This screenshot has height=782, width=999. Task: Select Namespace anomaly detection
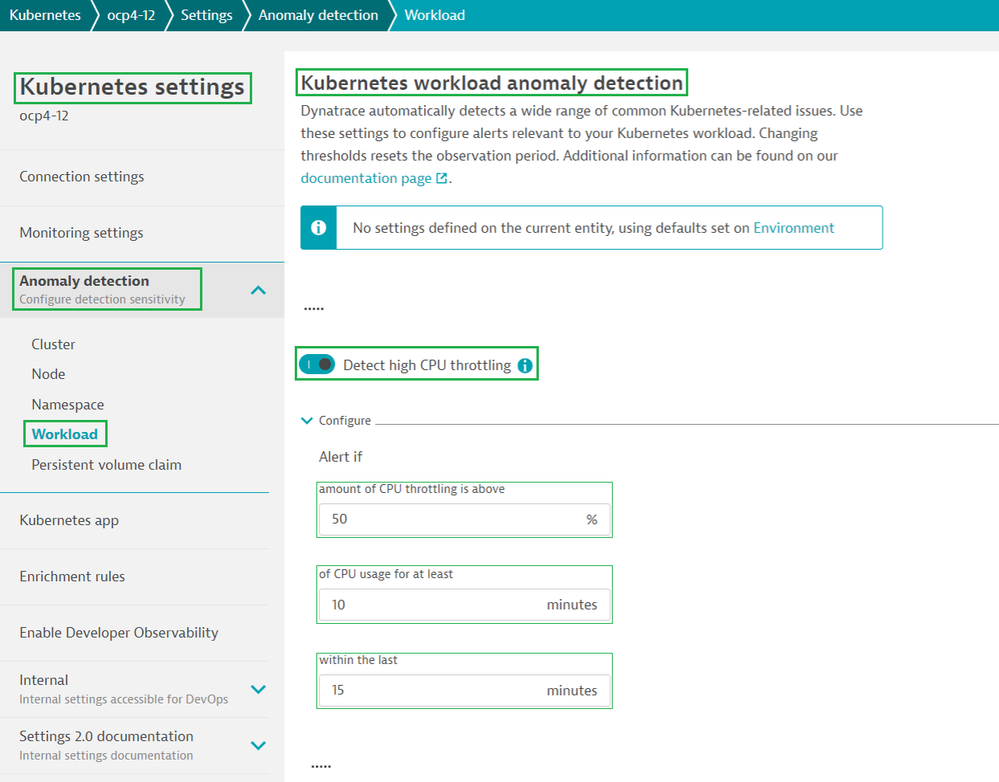[x=68, y=405]
